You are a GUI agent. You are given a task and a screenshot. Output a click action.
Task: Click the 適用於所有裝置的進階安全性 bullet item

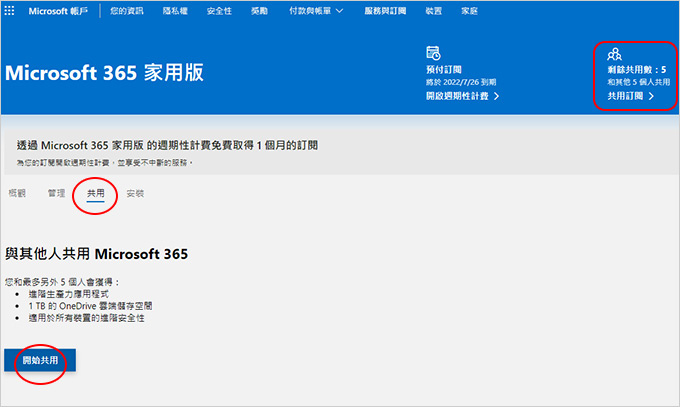click(86, 318)
